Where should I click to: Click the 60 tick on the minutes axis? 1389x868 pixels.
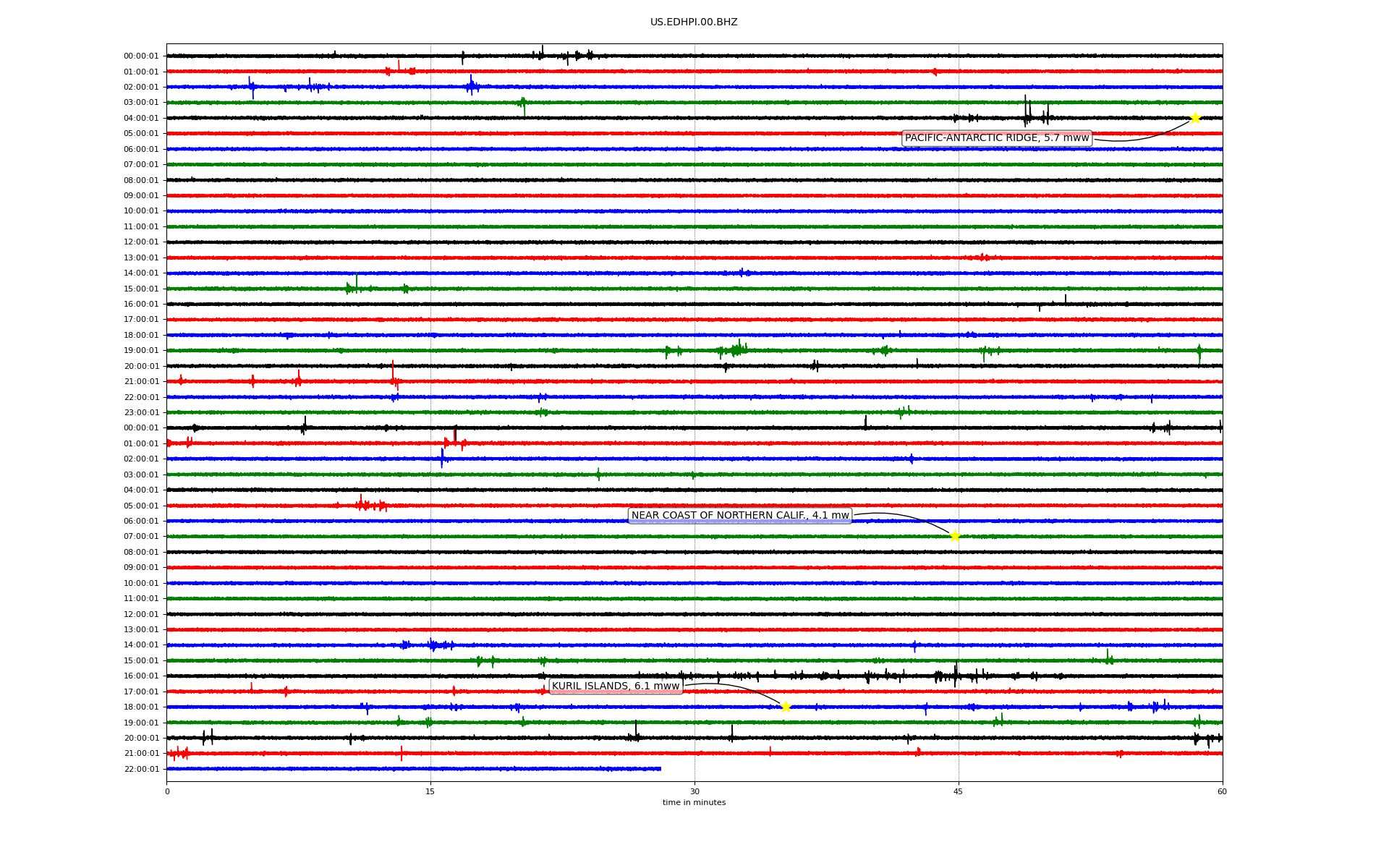click(x=1222, y=792)
